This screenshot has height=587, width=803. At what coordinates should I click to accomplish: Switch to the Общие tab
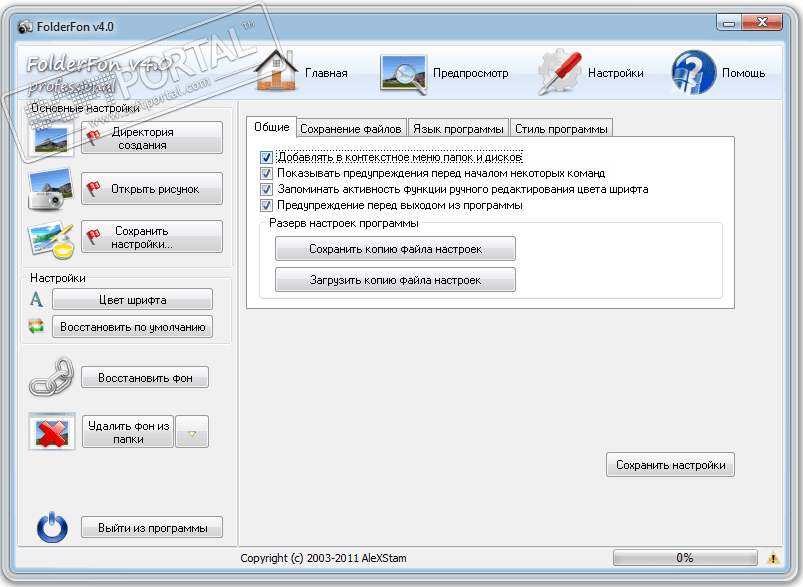pos(271,127)
